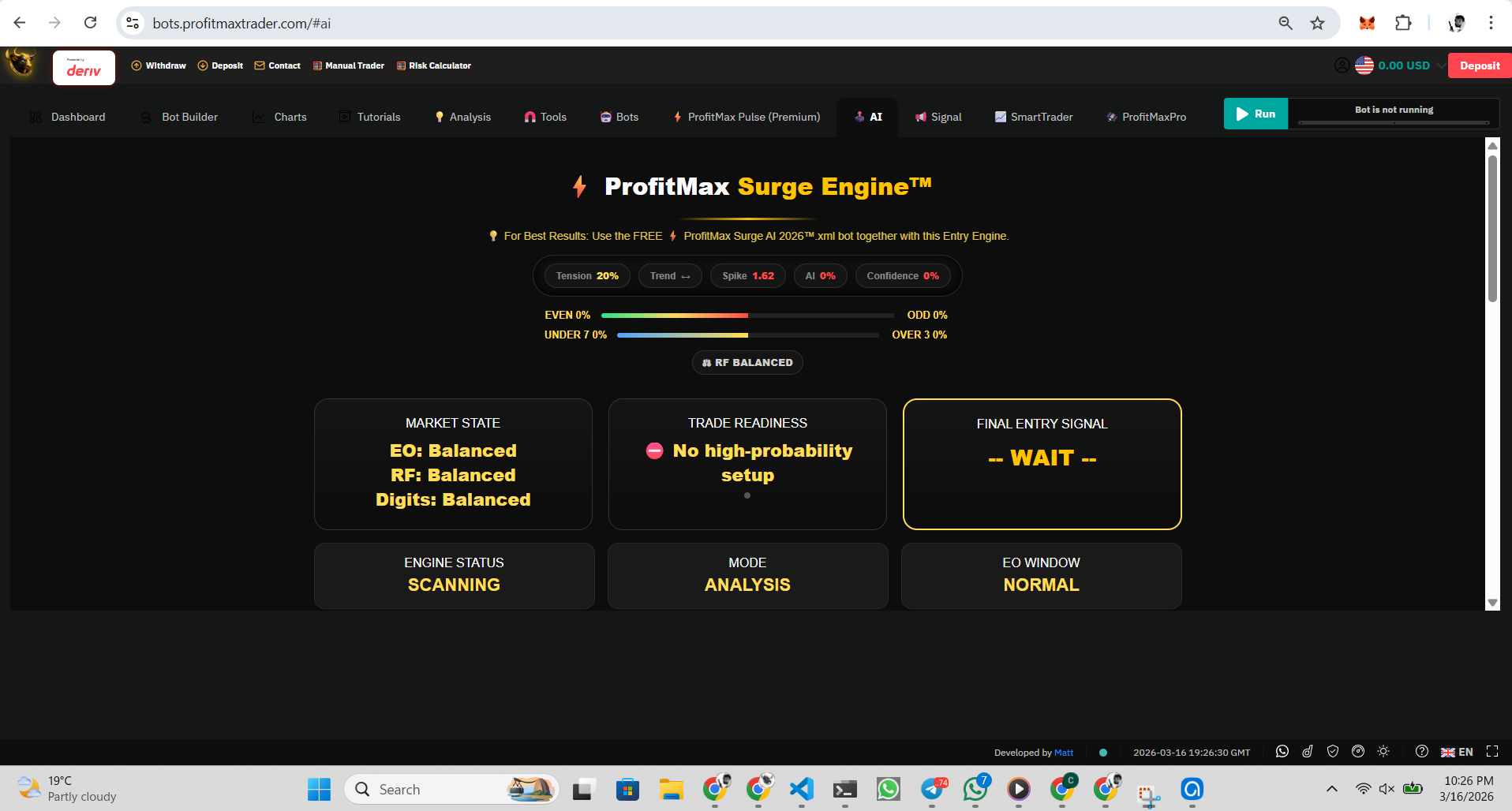The height and width of the screenshot is (811, 1512).
Task: Open the help icon in footer
Action: pyautogui.click(x=1421, y=752)
